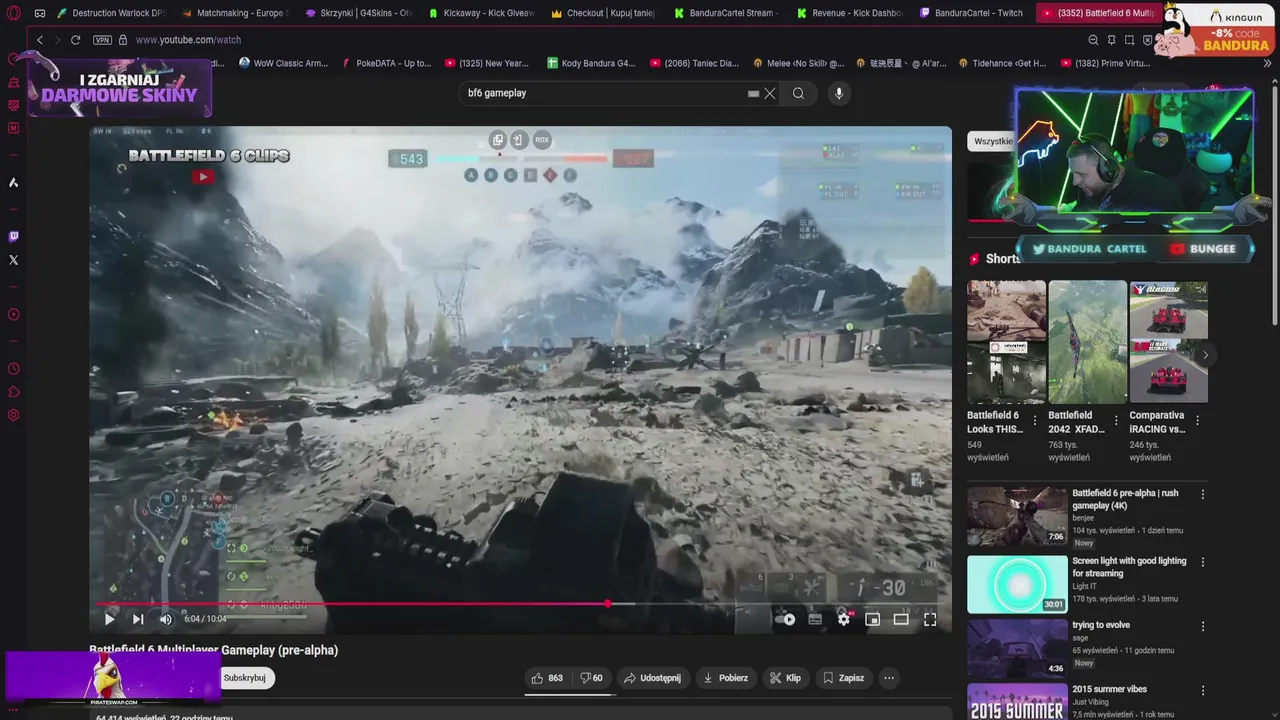Switch to Checkout Kupuj taniej tab

coord(605,13)
